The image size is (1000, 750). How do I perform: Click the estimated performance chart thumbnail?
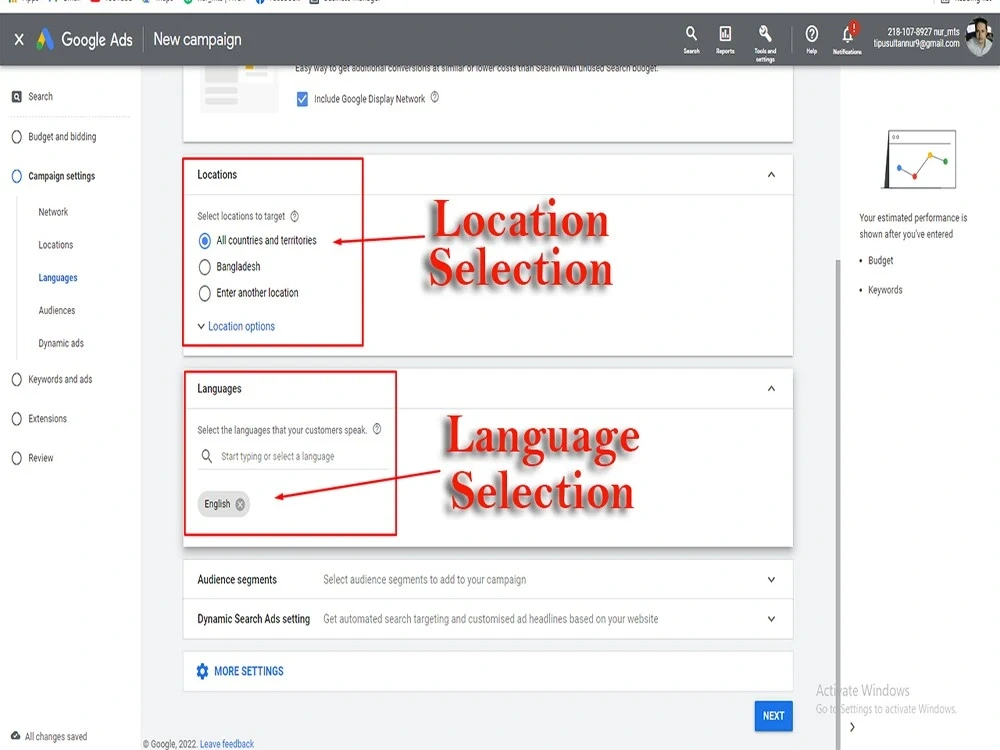920,159
